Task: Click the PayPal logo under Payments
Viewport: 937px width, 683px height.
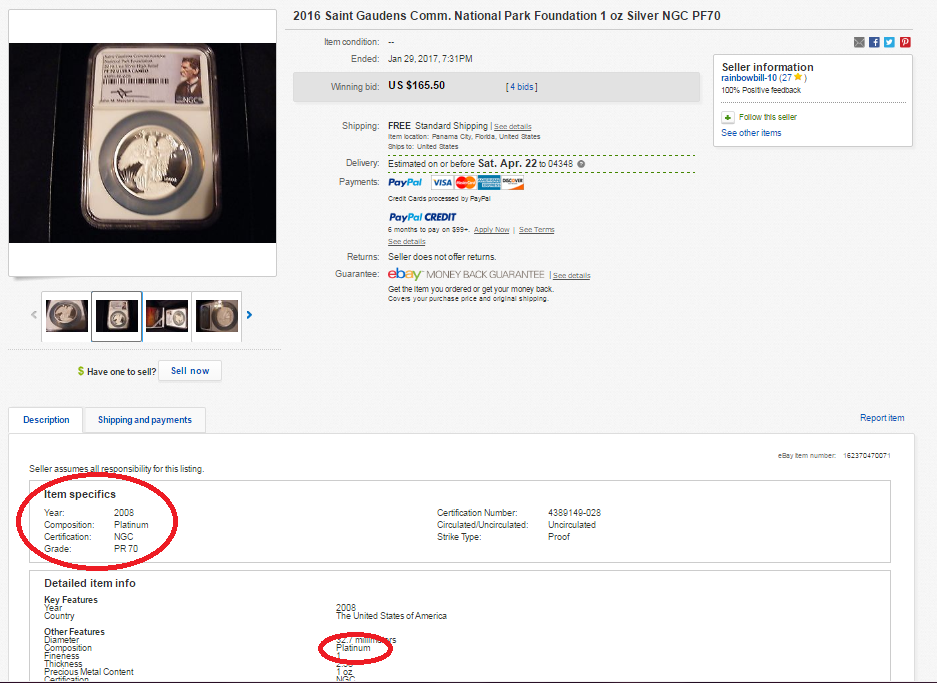Action: [x=405, y=182]
